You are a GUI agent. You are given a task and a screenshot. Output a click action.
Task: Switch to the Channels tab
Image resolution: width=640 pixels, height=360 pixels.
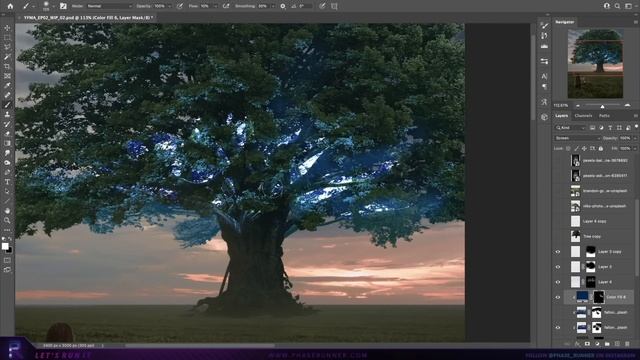(x=583, y=116)
